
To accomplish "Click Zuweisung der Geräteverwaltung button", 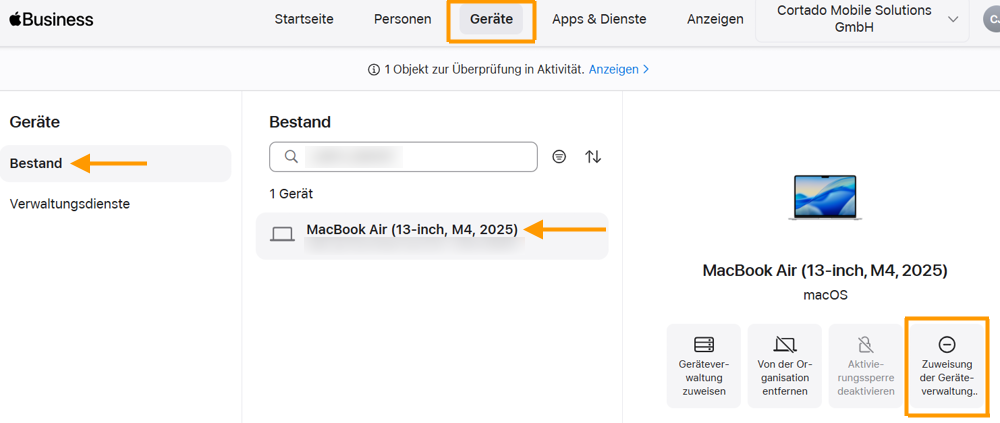I will point(947,366).
